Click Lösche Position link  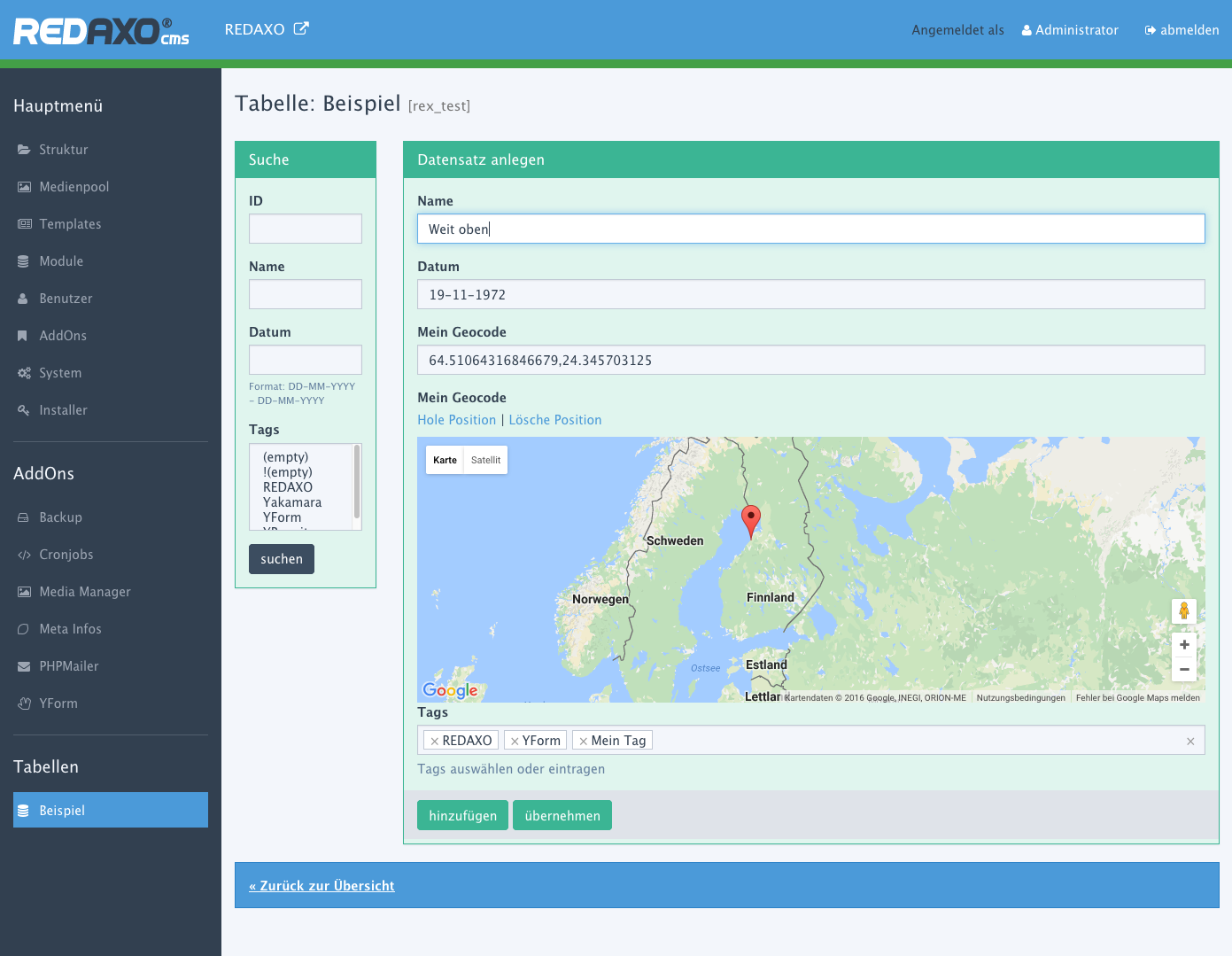click(555, 420)
